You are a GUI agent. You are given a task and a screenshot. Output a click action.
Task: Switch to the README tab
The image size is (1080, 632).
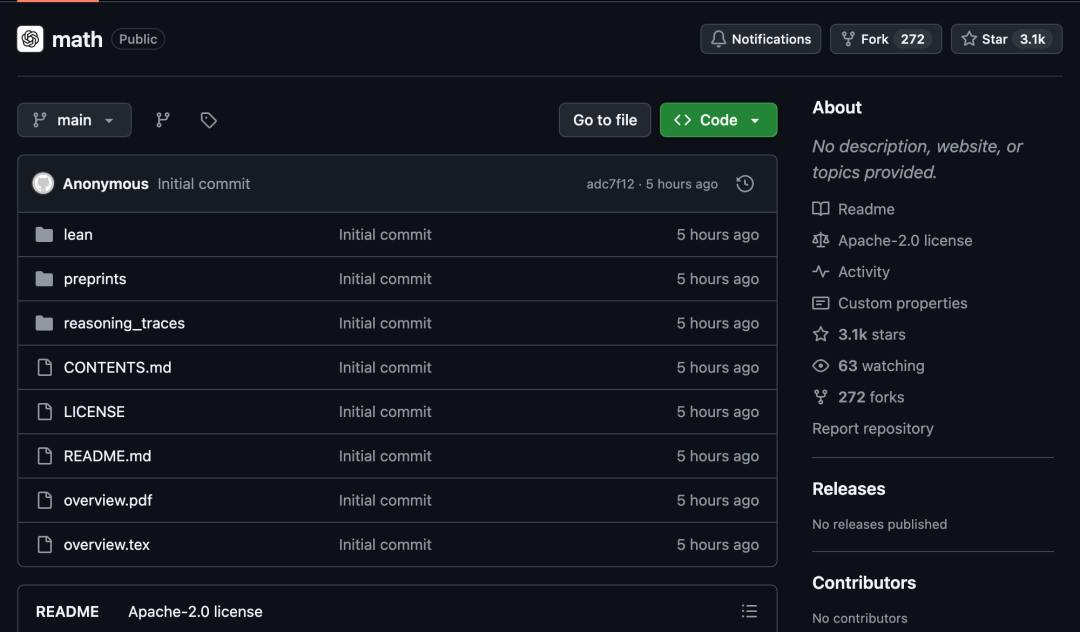pos(68,611)
